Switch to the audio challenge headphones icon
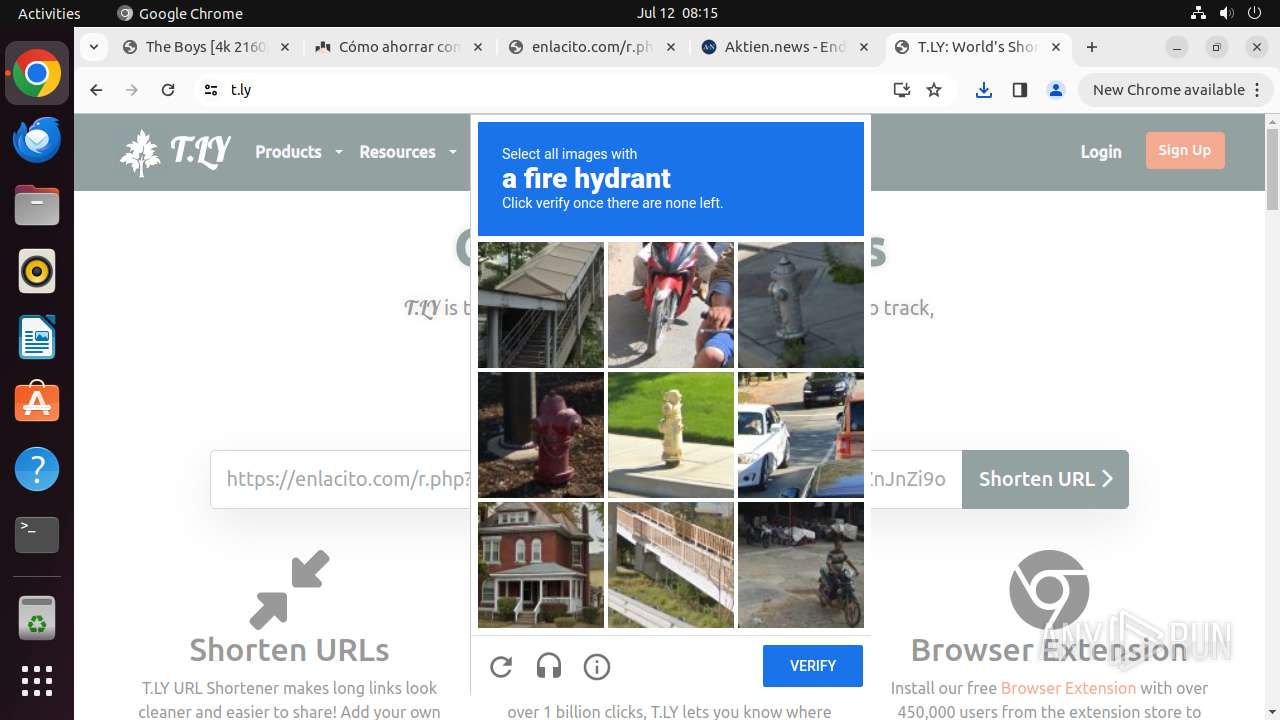 coord(549,666)
